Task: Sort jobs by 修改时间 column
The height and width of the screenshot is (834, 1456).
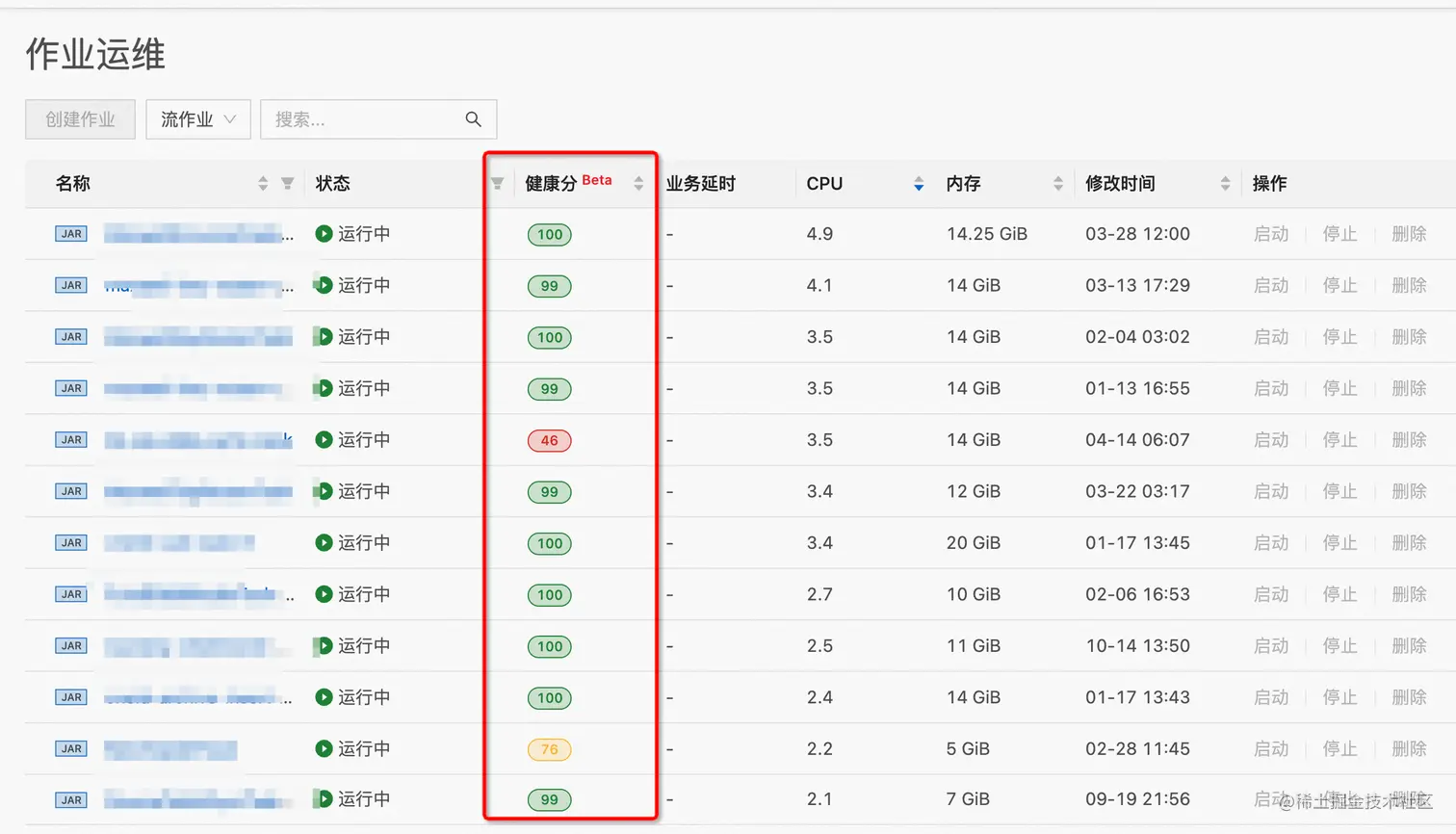Action: (x=1225, y=183)
